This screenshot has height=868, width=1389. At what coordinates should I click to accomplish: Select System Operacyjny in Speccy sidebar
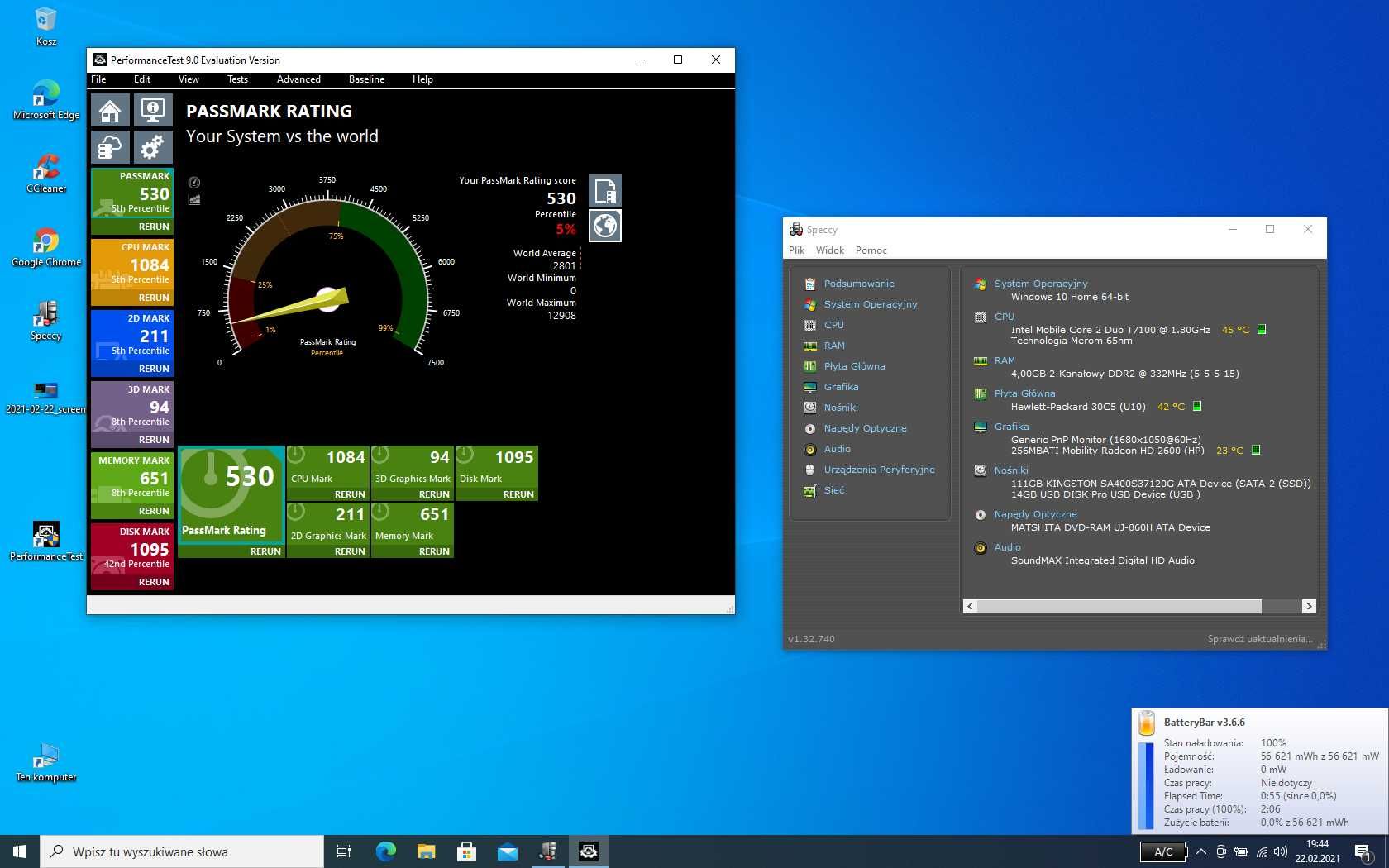point(871,304)
